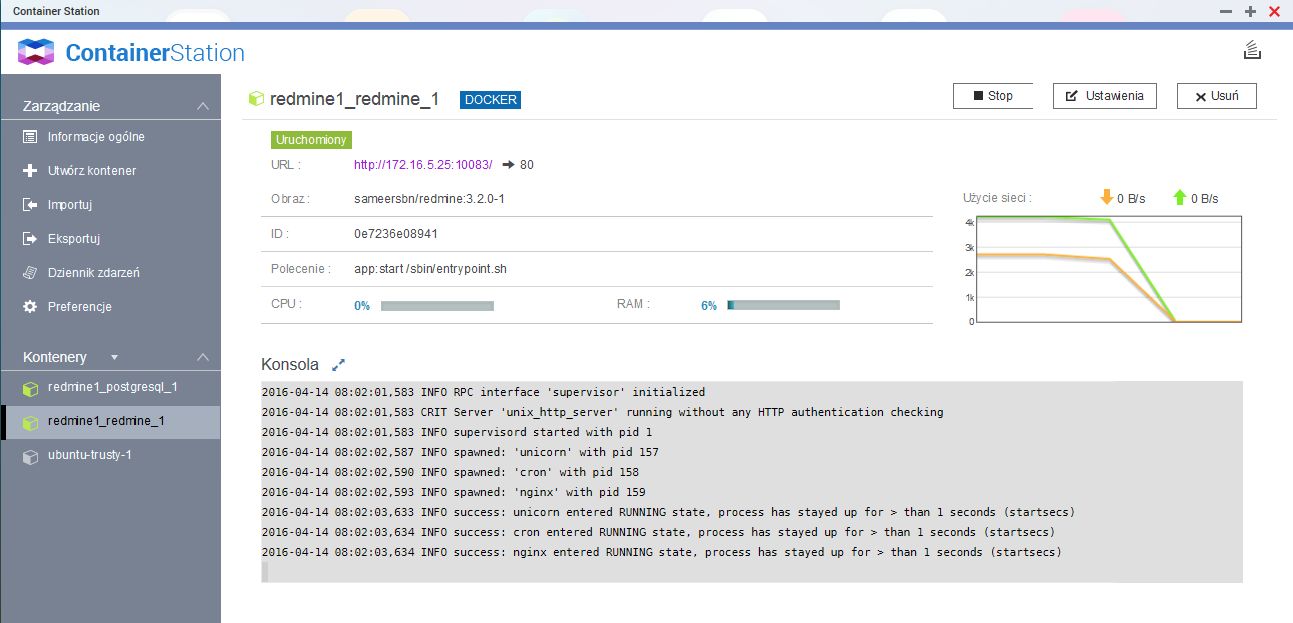
Task: Select Utwórz kontener menu item
Action: 92,171
